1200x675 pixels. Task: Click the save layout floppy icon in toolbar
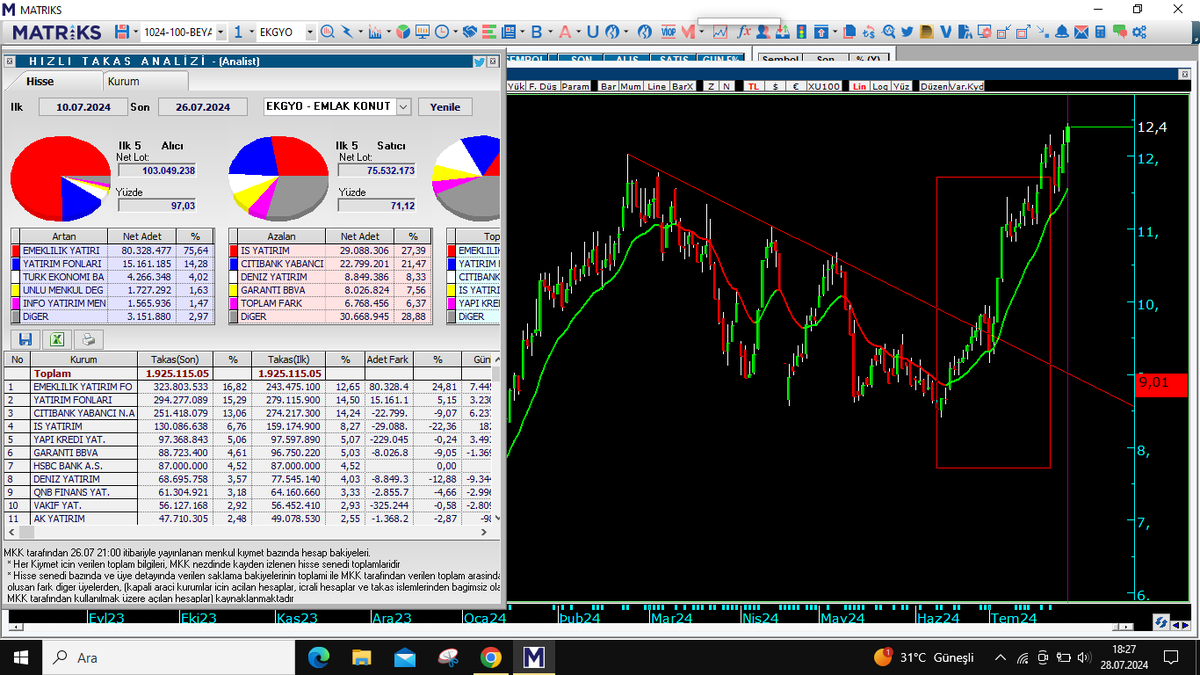121,32
